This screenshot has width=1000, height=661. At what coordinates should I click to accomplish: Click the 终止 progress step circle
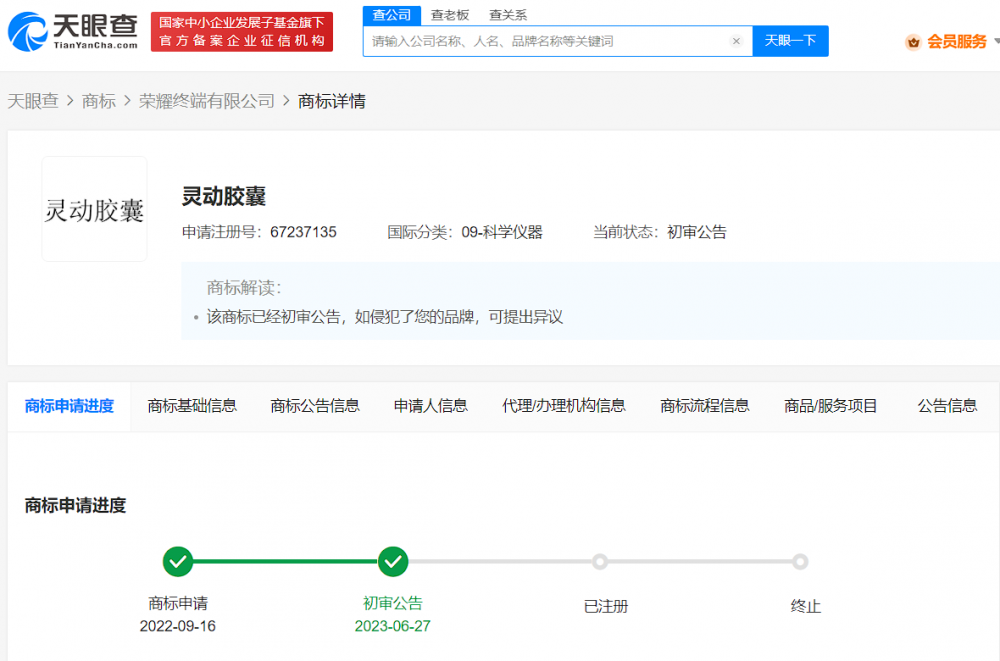point(800,561)
